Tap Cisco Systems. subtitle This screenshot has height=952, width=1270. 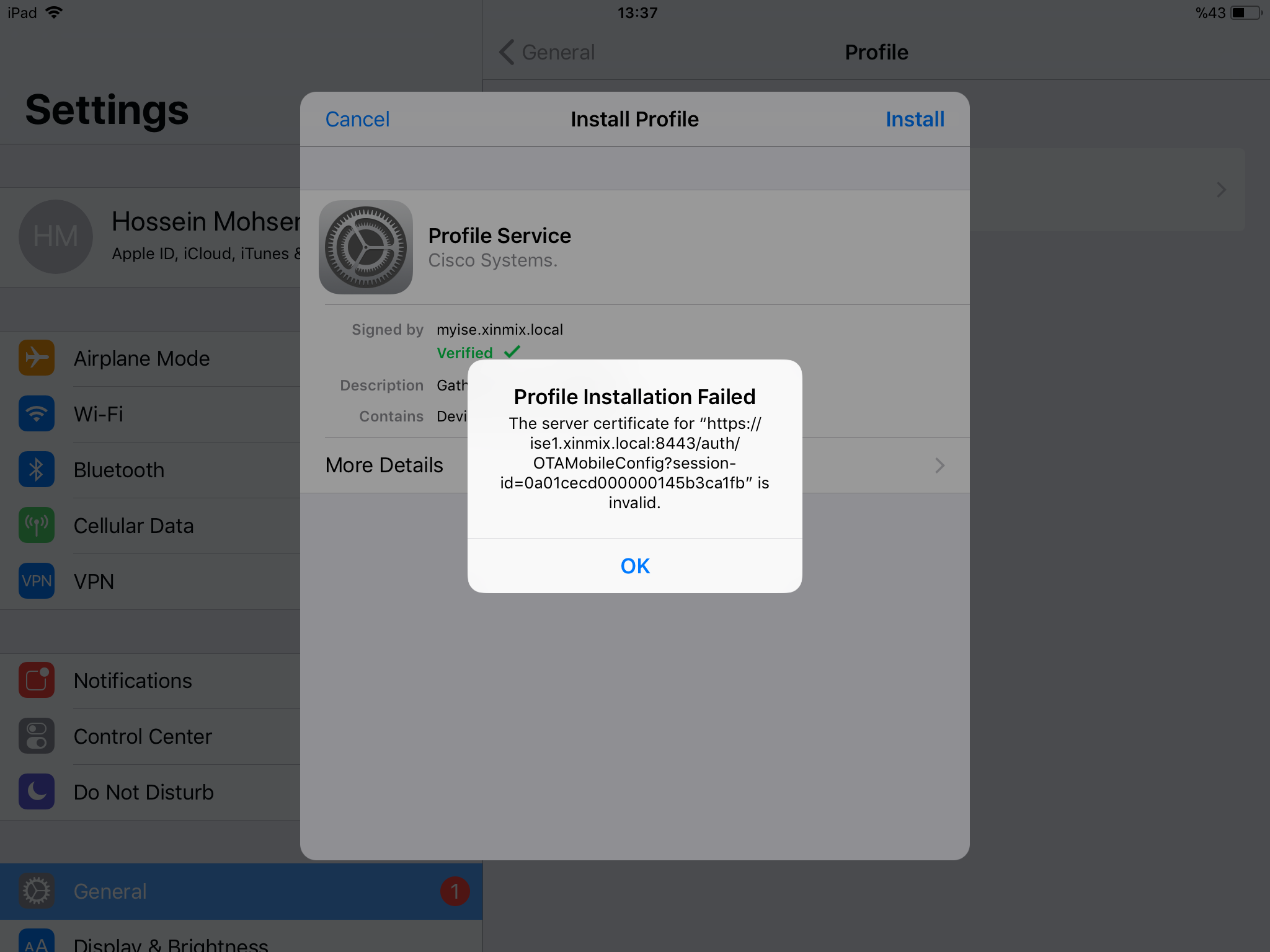493,260
